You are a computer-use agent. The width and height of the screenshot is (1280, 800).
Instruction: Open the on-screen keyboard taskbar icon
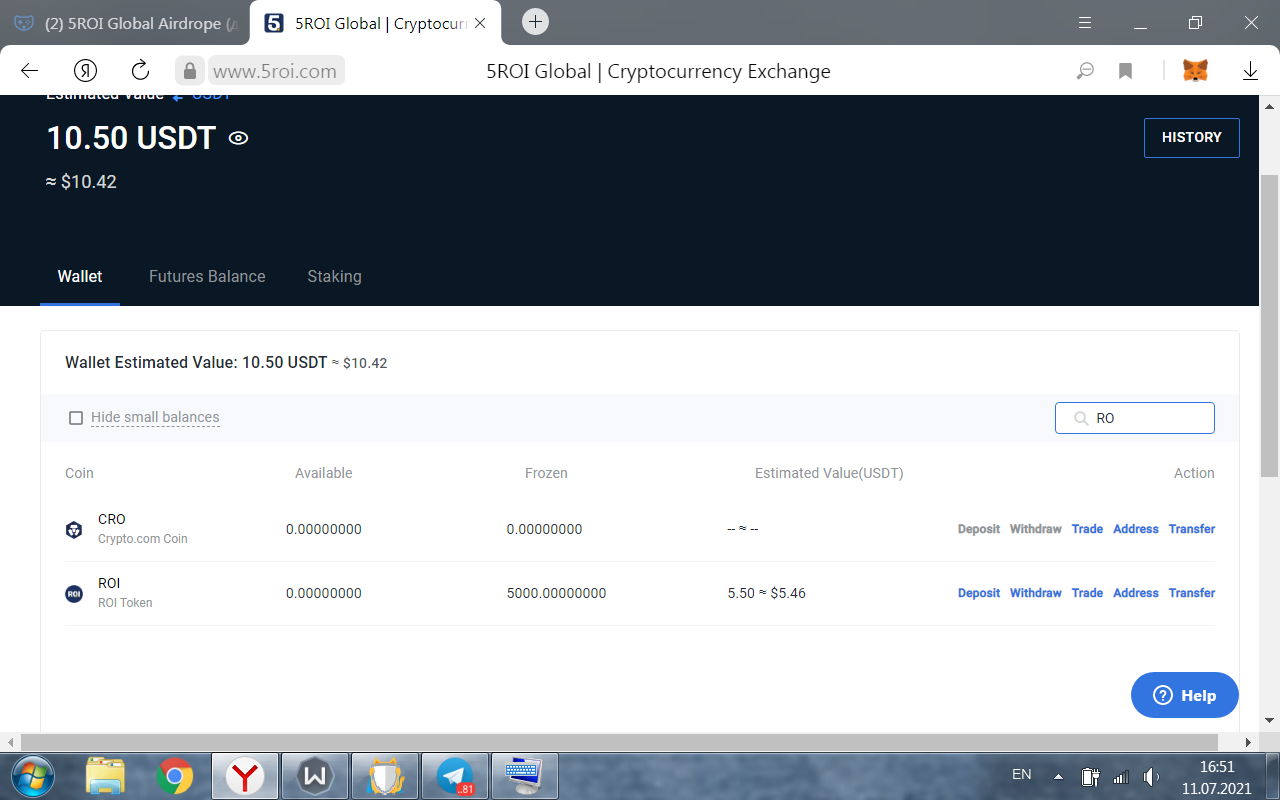pos(524,775)
